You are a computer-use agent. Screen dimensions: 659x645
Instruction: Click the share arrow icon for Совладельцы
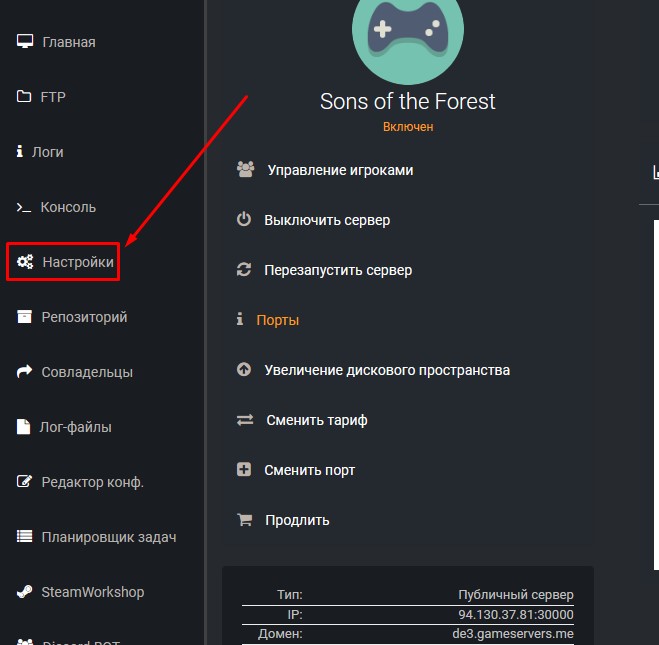(25, 372)
